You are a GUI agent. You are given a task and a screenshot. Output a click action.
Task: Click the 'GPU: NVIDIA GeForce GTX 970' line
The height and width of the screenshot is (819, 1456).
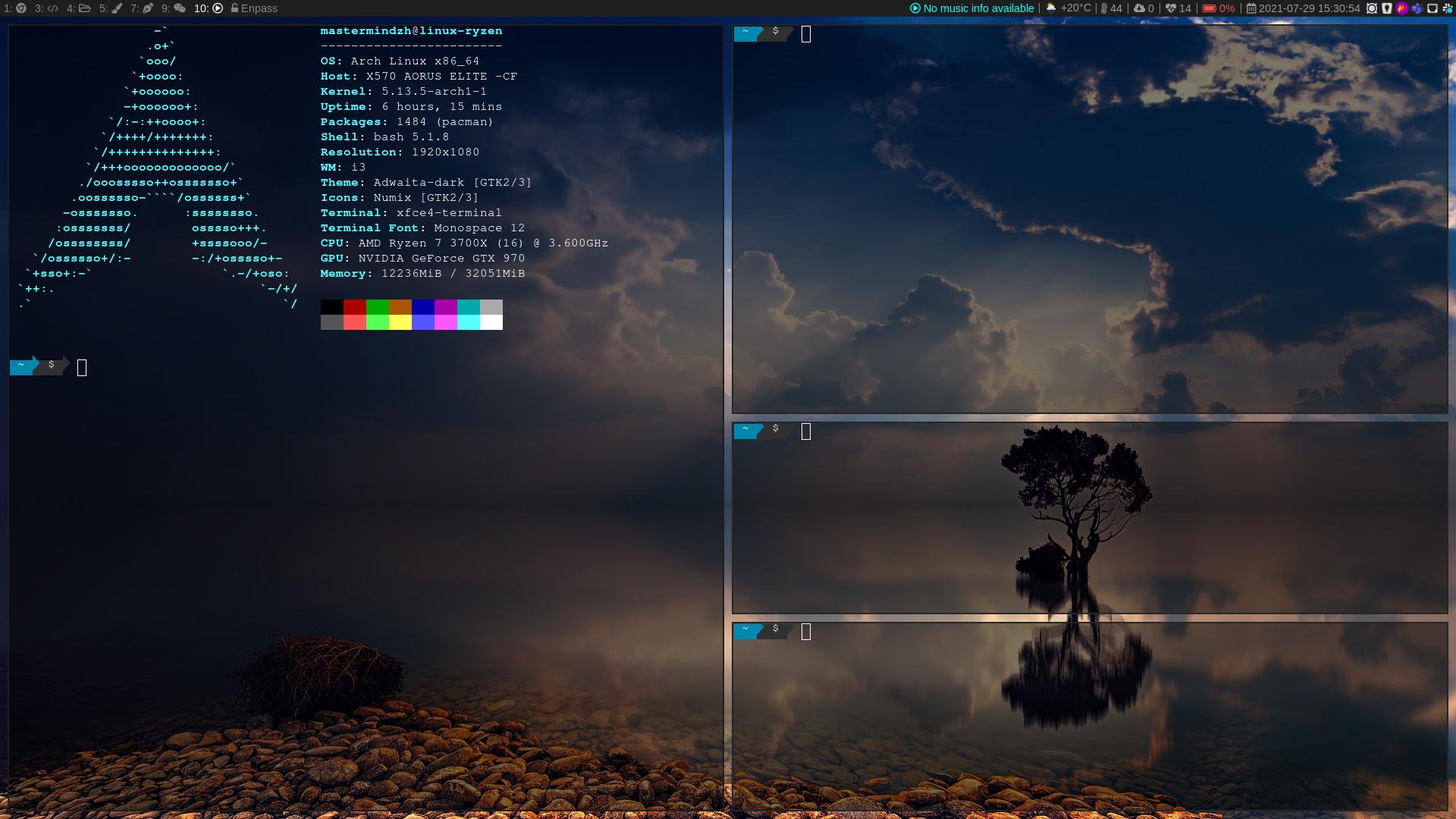point(422,259)
